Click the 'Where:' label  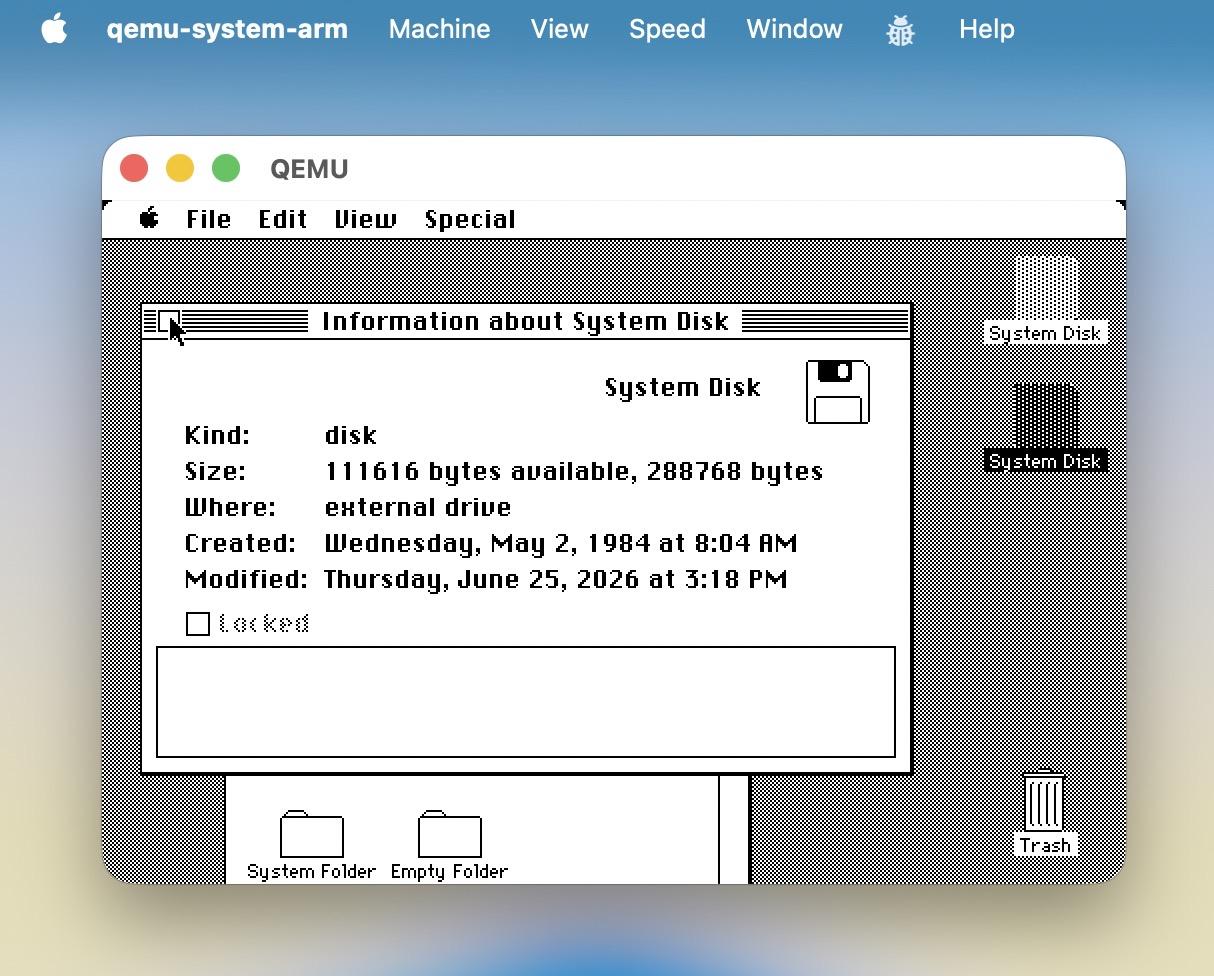(230, 508)
